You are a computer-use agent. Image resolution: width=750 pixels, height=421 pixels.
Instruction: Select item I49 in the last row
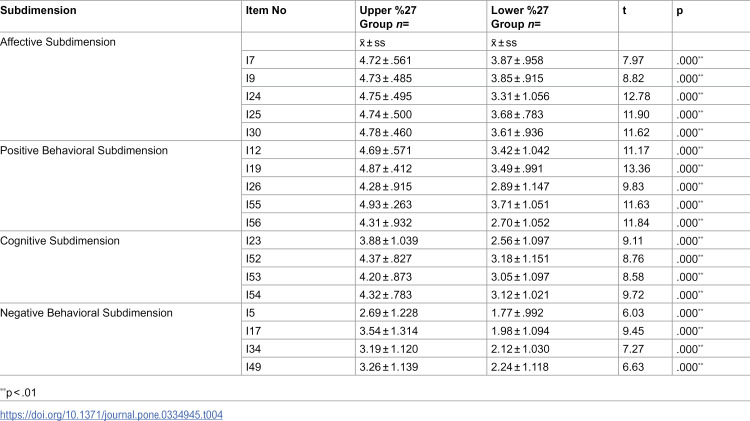(x=254, y=367)
